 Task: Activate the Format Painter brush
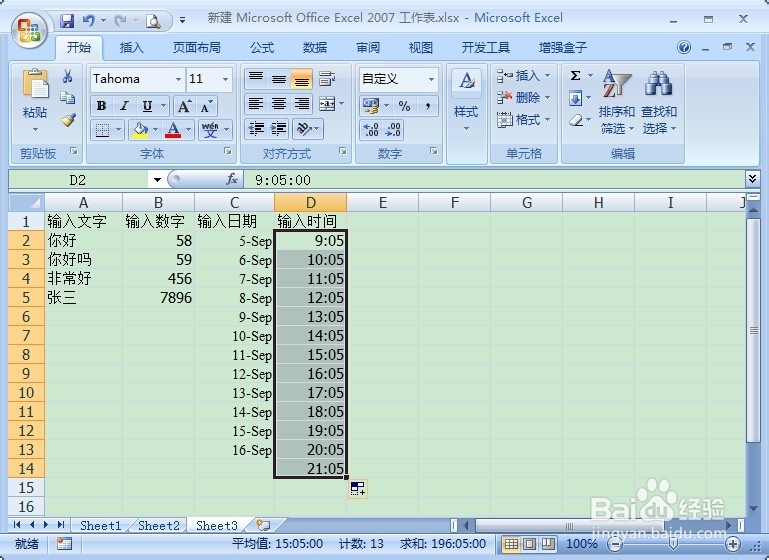click(x=68, y=120)
